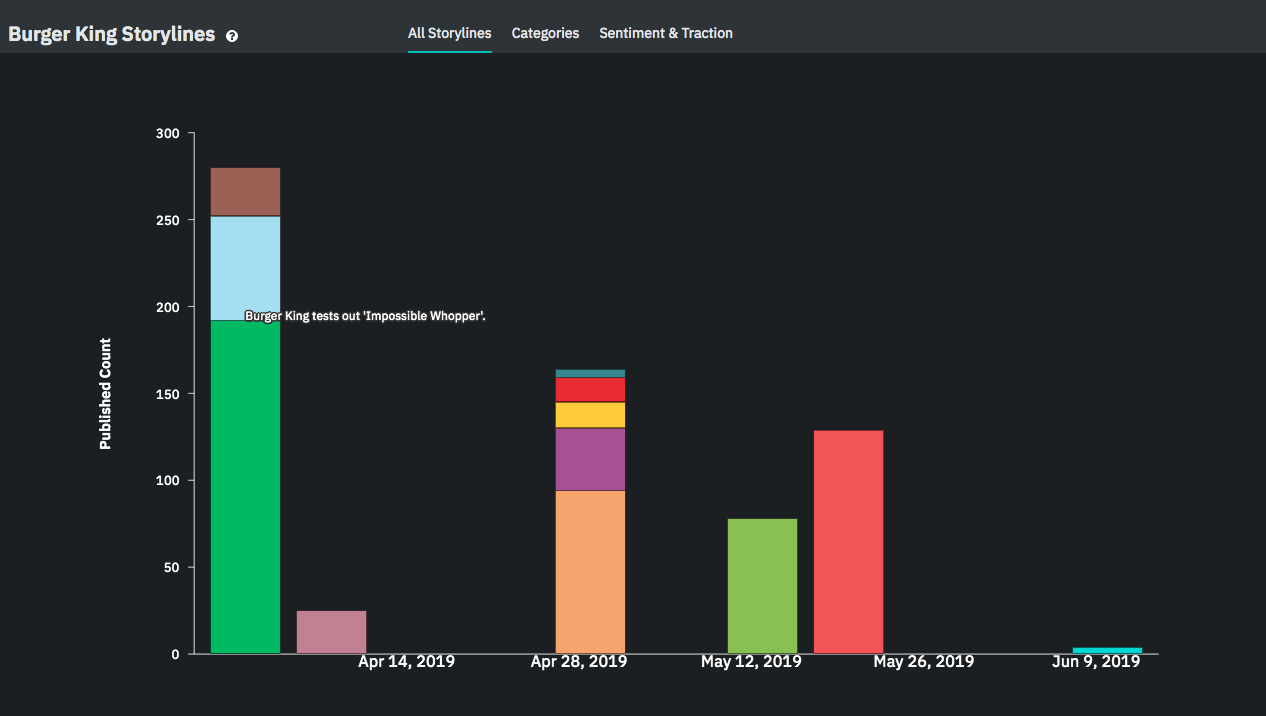
Task: Click the Published Count axis title
Action: 105,394
